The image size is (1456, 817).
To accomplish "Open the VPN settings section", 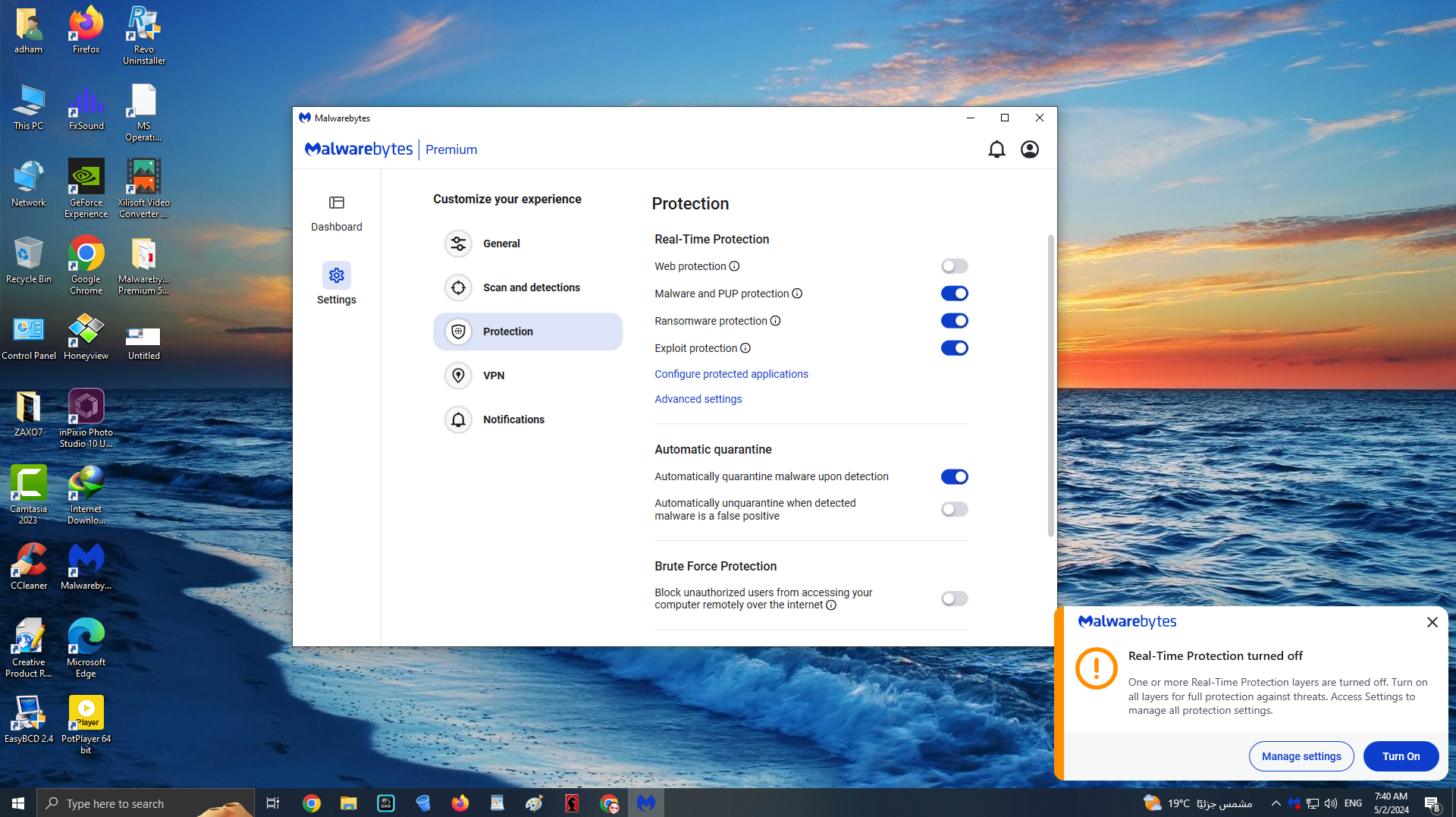I will 528,376.
